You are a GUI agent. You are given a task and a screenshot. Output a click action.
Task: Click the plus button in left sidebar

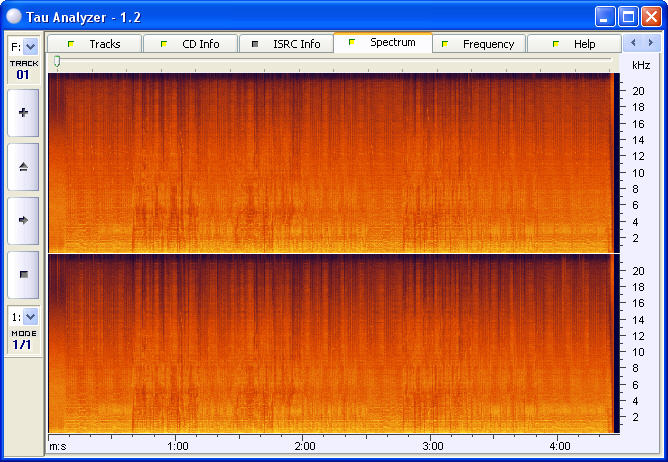click(x=23, y=113)
